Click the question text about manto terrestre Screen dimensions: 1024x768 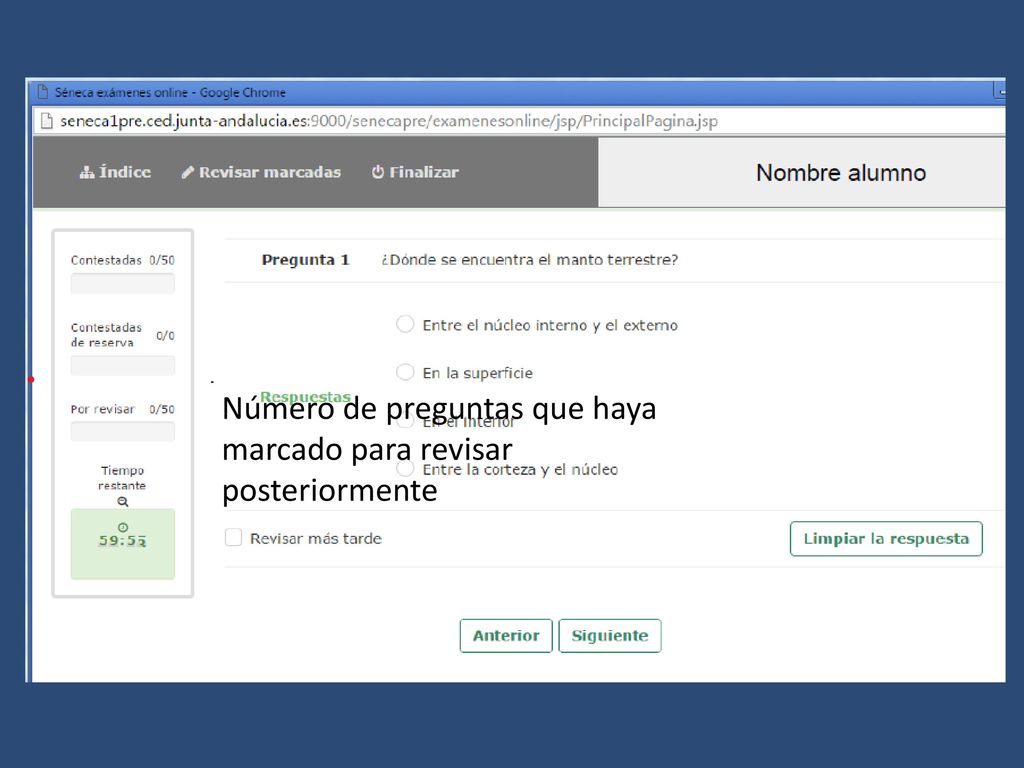click(530, 260)
